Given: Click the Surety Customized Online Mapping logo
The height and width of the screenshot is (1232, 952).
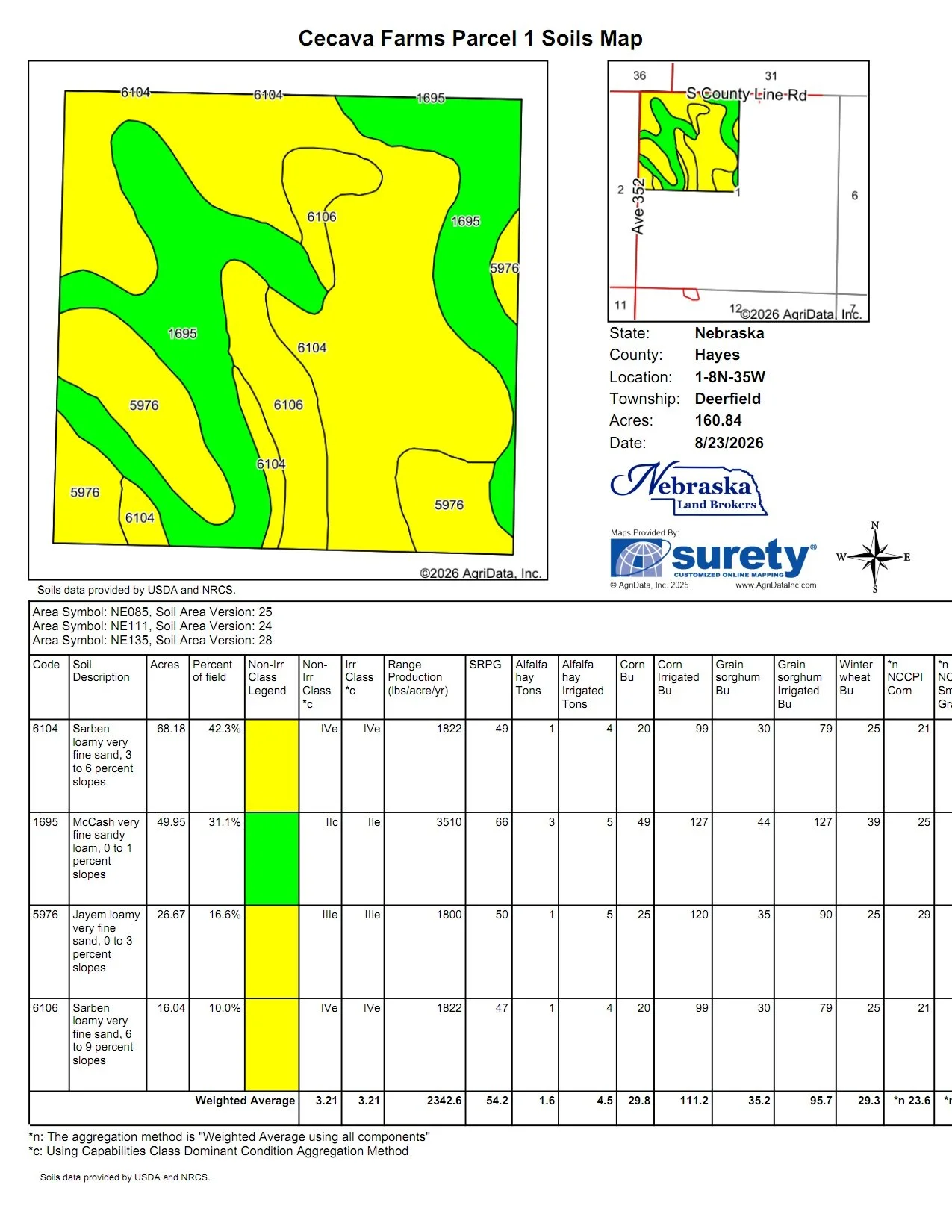Looking at the screenshot, I should [x=713, y=558].
